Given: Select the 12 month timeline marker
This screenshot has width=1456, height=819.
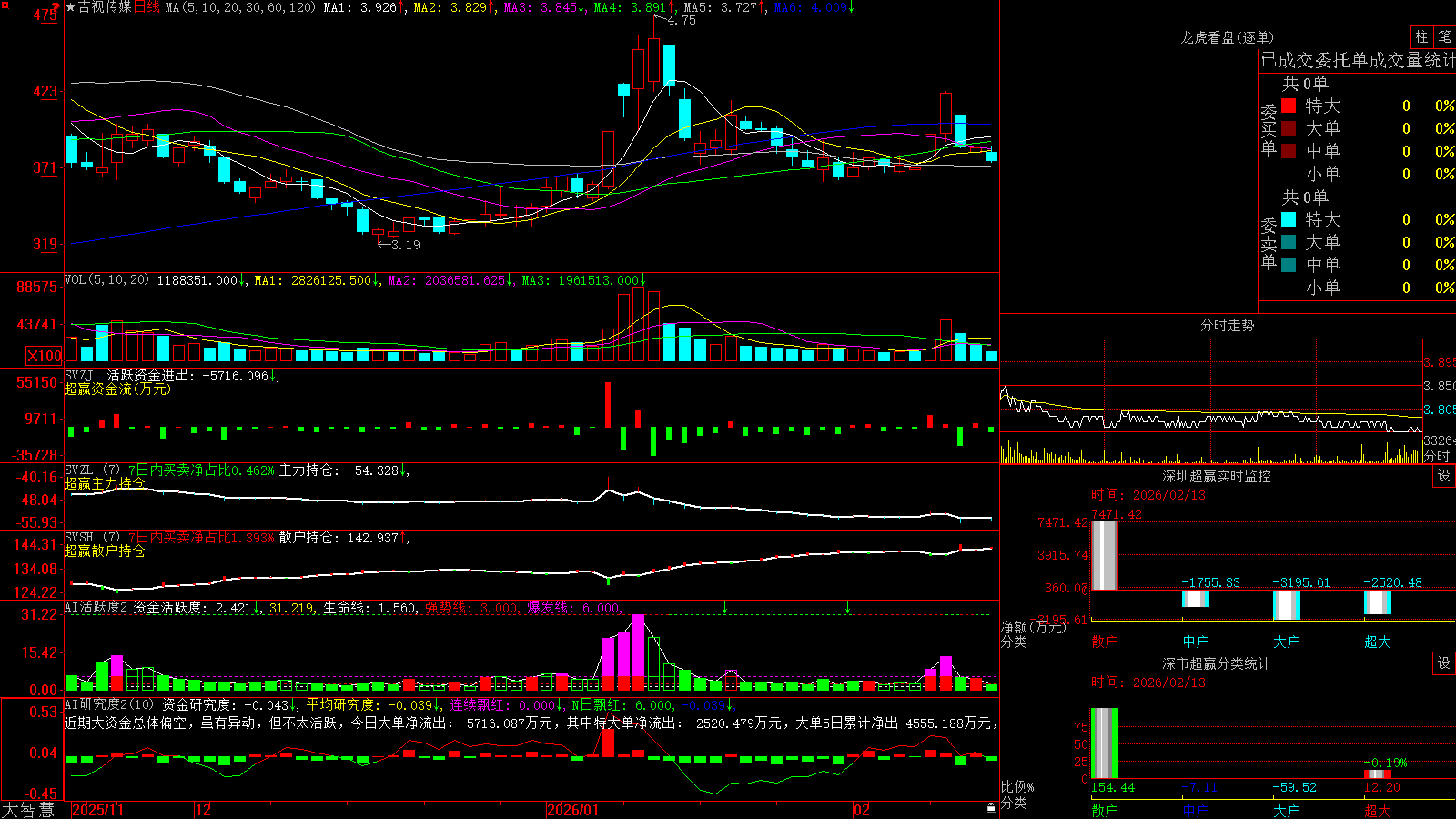Looking at the screenshot, I should [x=204, y=810].
